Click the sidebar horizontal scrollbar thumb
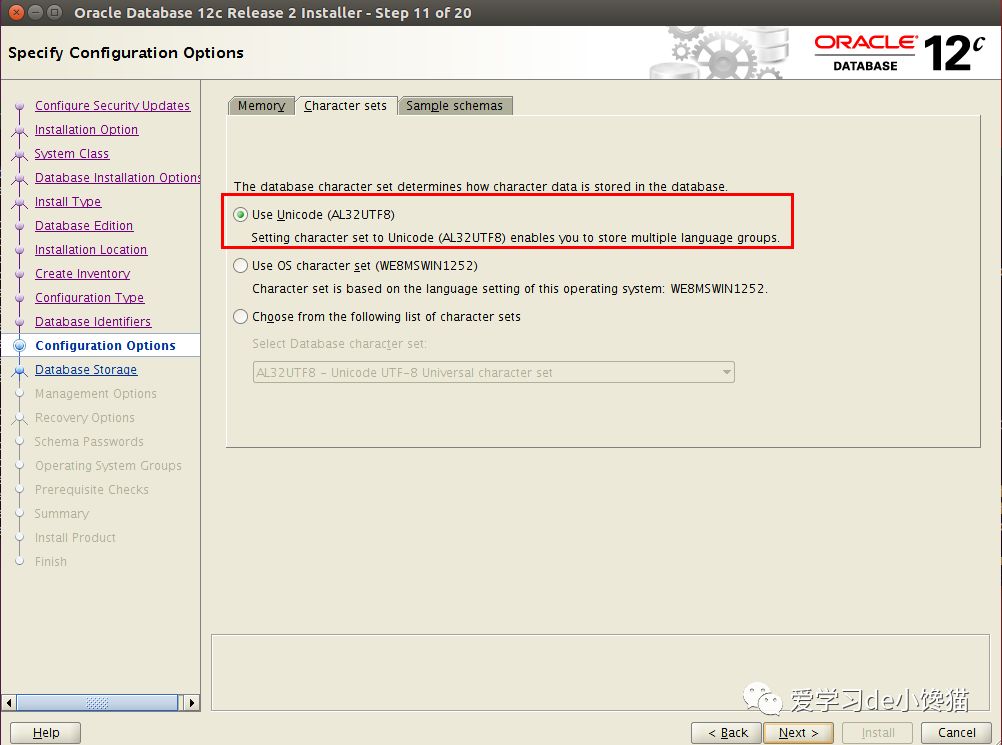Viewport: 1002px width, 745px height. click(97, 703)
